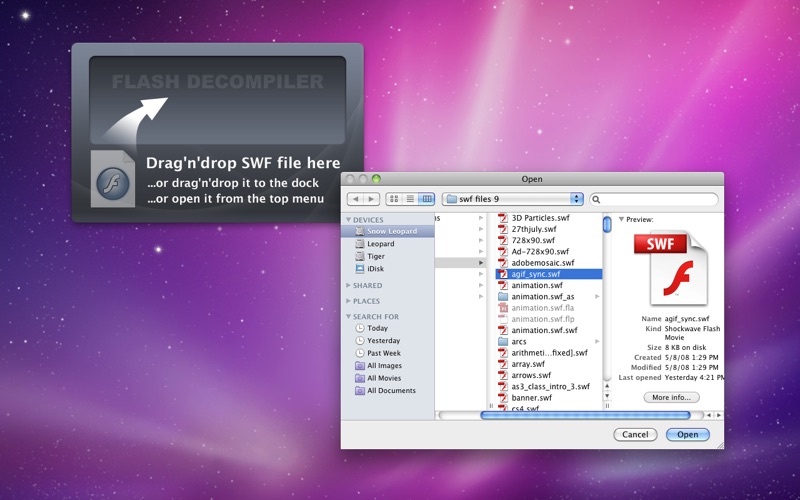Select 3D Particles.swf file
The width and height of the screenshot is (800, 500).
[x=549, y=218]
